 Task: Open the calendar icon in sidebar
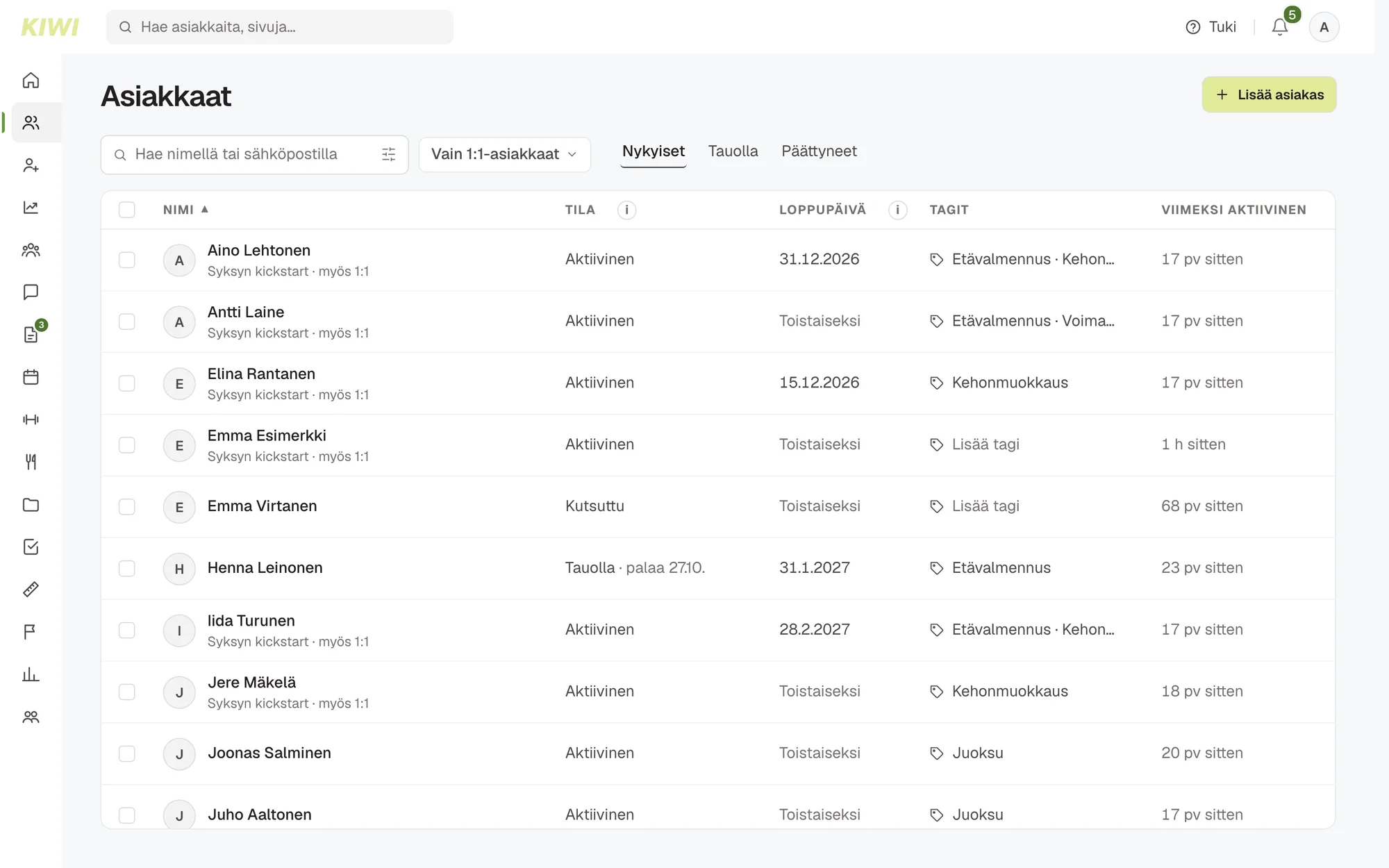coord(31,377)
